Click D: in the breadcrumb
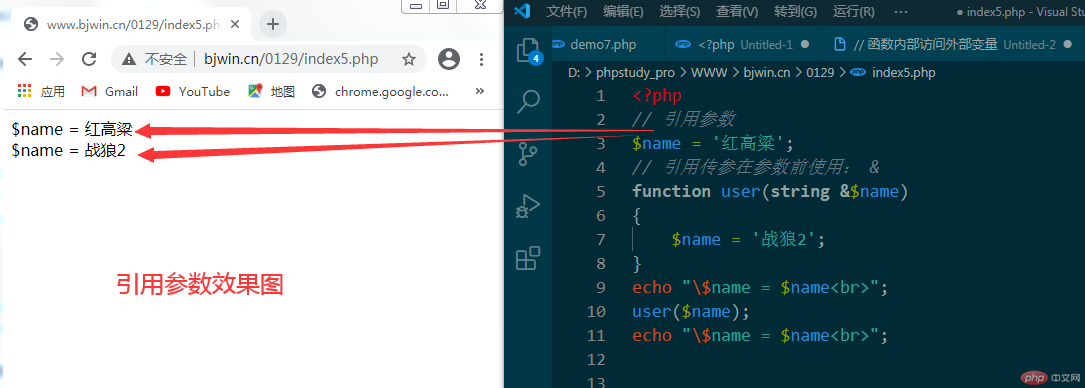Viewport: 1085px width, 388px height. point(575,72)
